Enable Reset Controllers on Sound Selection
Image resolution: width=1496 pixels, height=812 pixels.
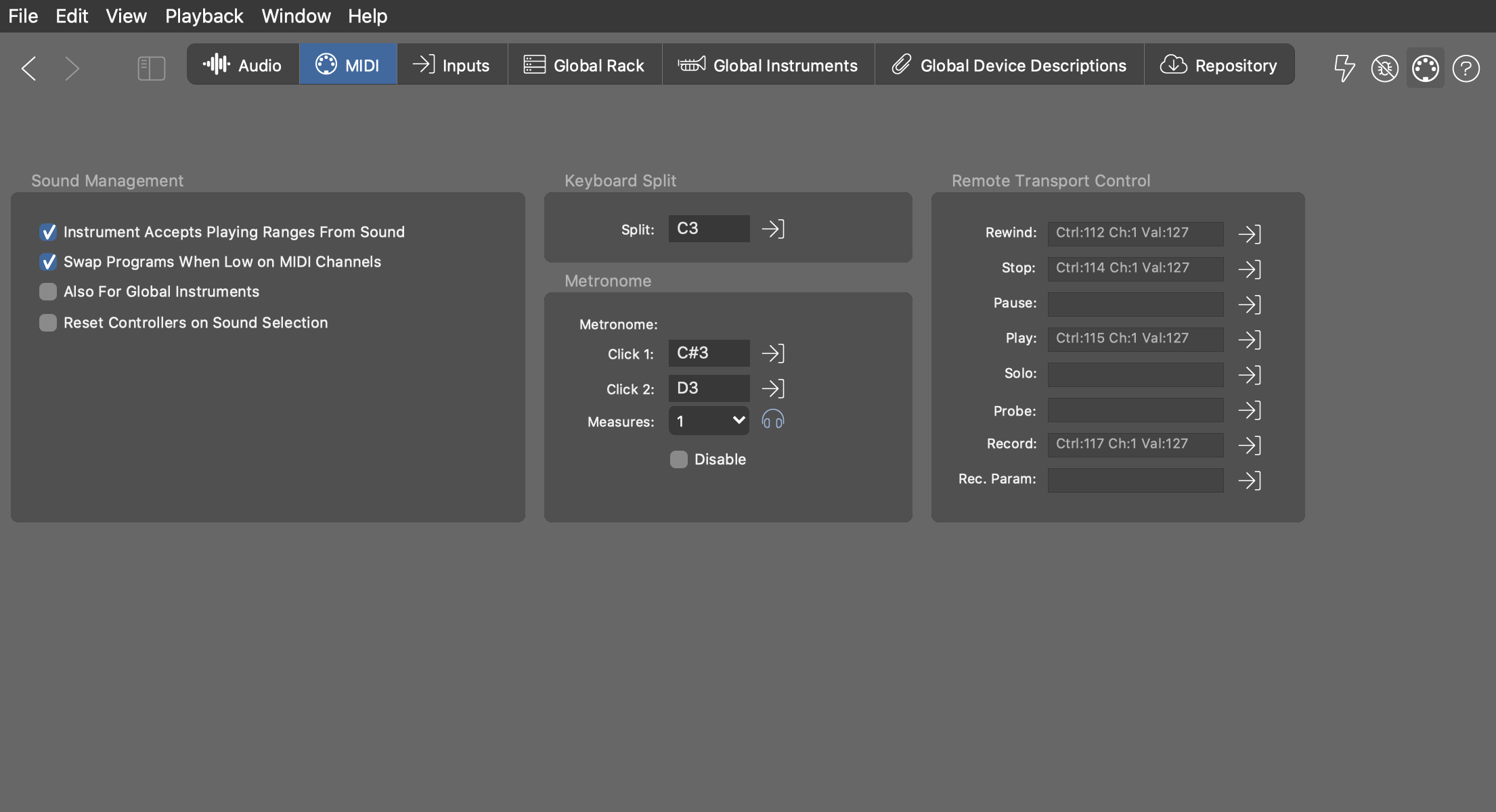click(x=48, y=323)
